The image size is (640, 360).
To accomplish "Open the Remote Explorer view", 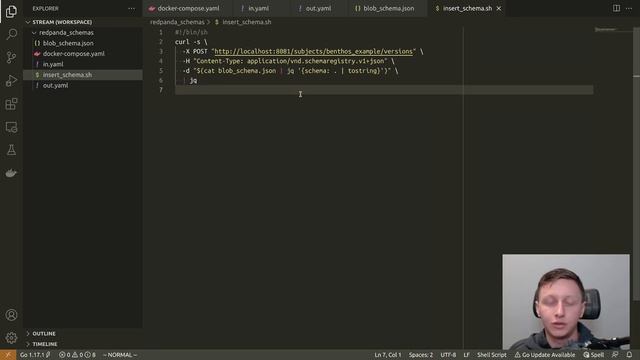I will [11, 127].
